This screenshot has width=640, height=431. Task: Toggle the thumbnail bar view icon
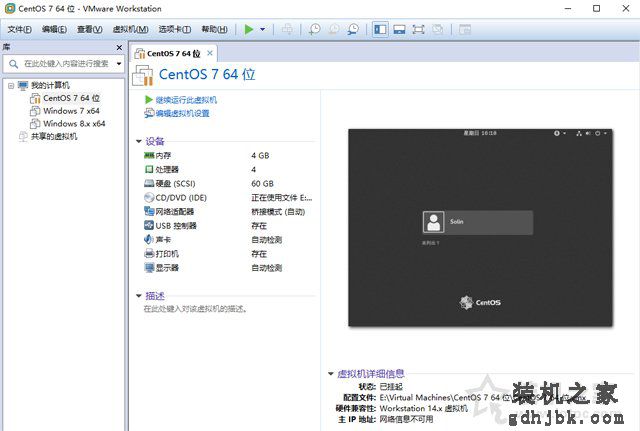399,29
